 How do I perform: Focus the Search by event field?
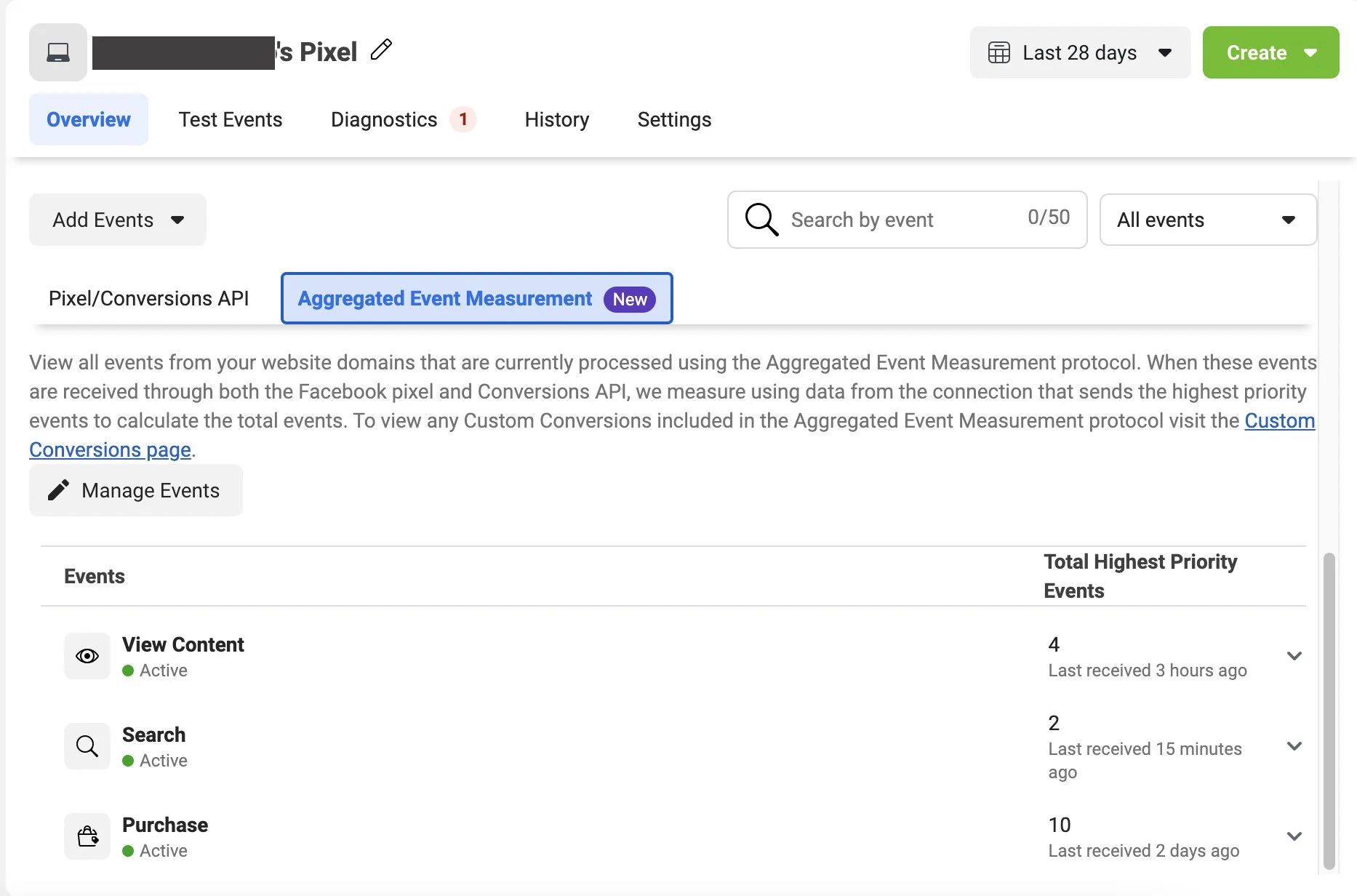pos(907,220)
